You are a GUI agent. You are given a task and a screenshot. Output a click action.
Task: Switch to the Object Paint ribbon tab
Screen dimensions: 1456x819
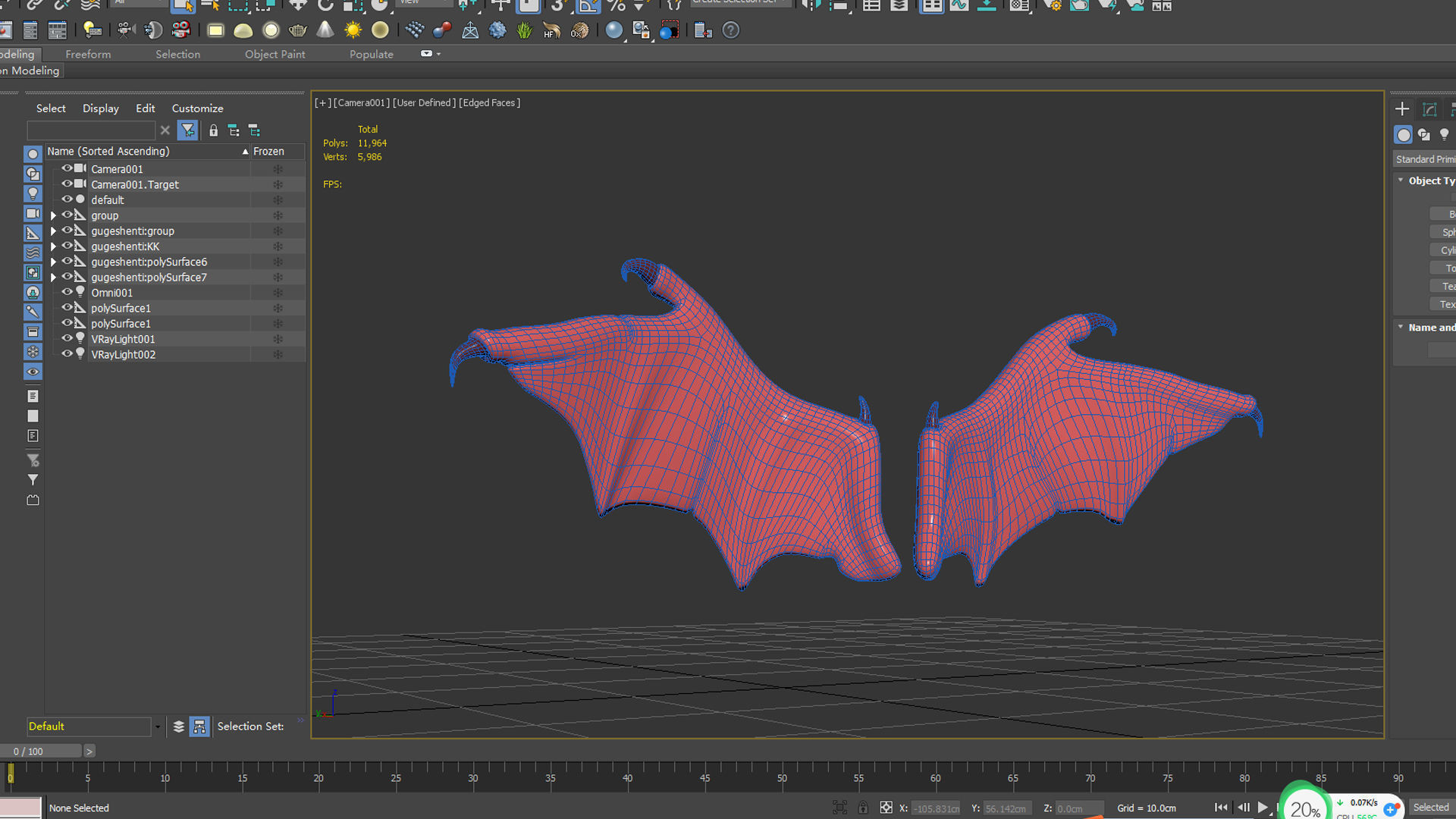pos(275,55)
